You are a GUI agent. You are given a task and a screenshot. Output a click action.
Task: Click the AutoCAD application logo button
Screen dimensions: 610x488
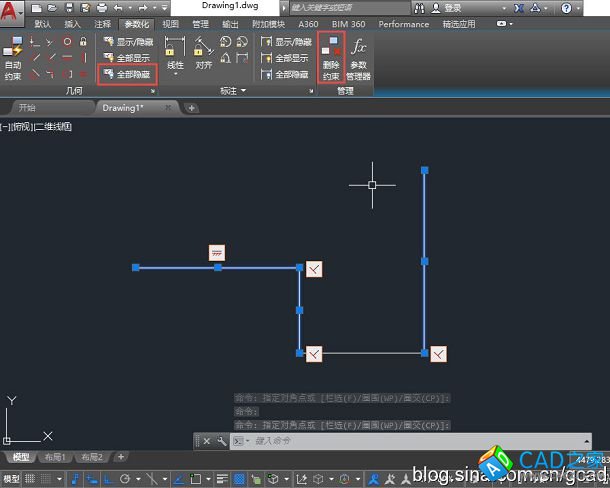coord(12,10)
